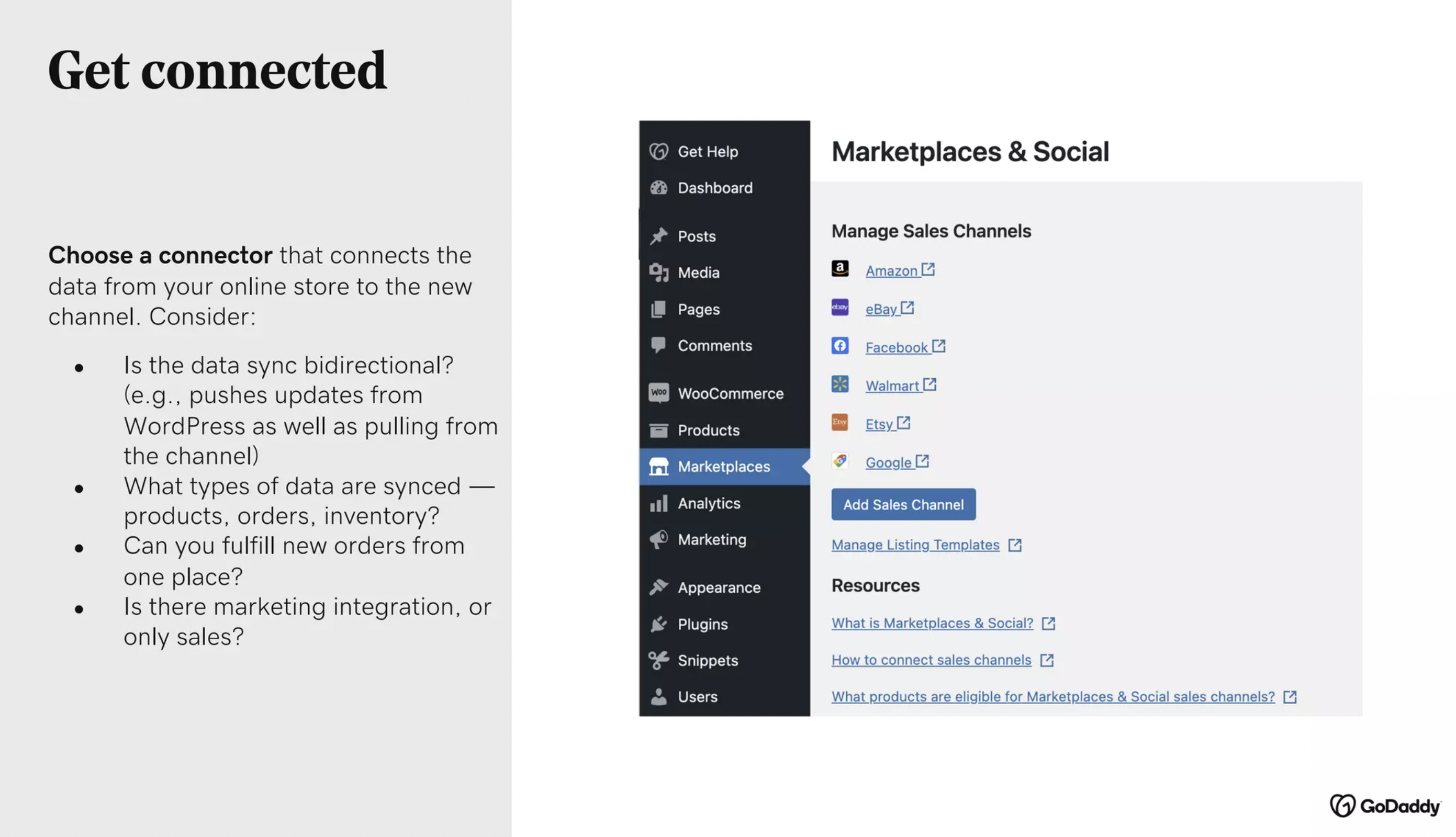Image resolution: width=1456 pixels, height=837 pixels.
Task: Open the Dashboard menu item
Action: pyautogui.click(x=724, y=187)
